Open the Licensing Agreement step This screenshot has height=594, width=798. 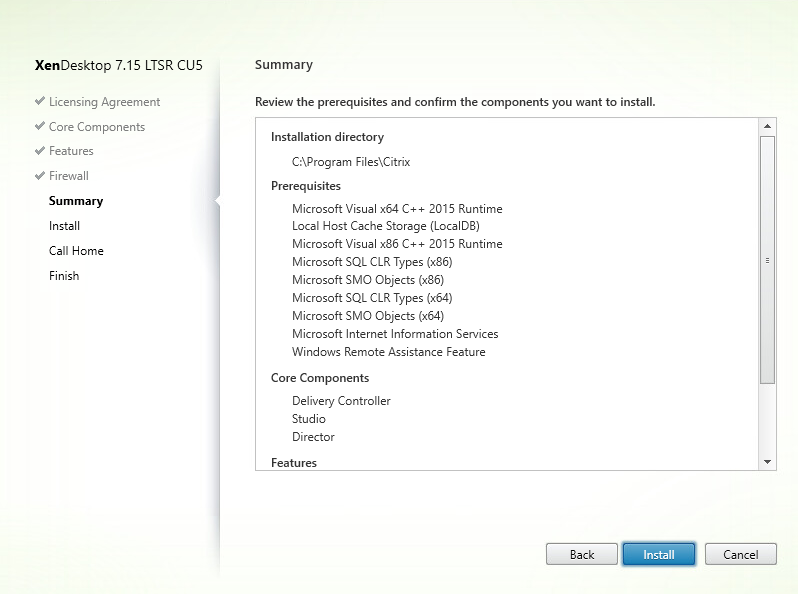104,102
